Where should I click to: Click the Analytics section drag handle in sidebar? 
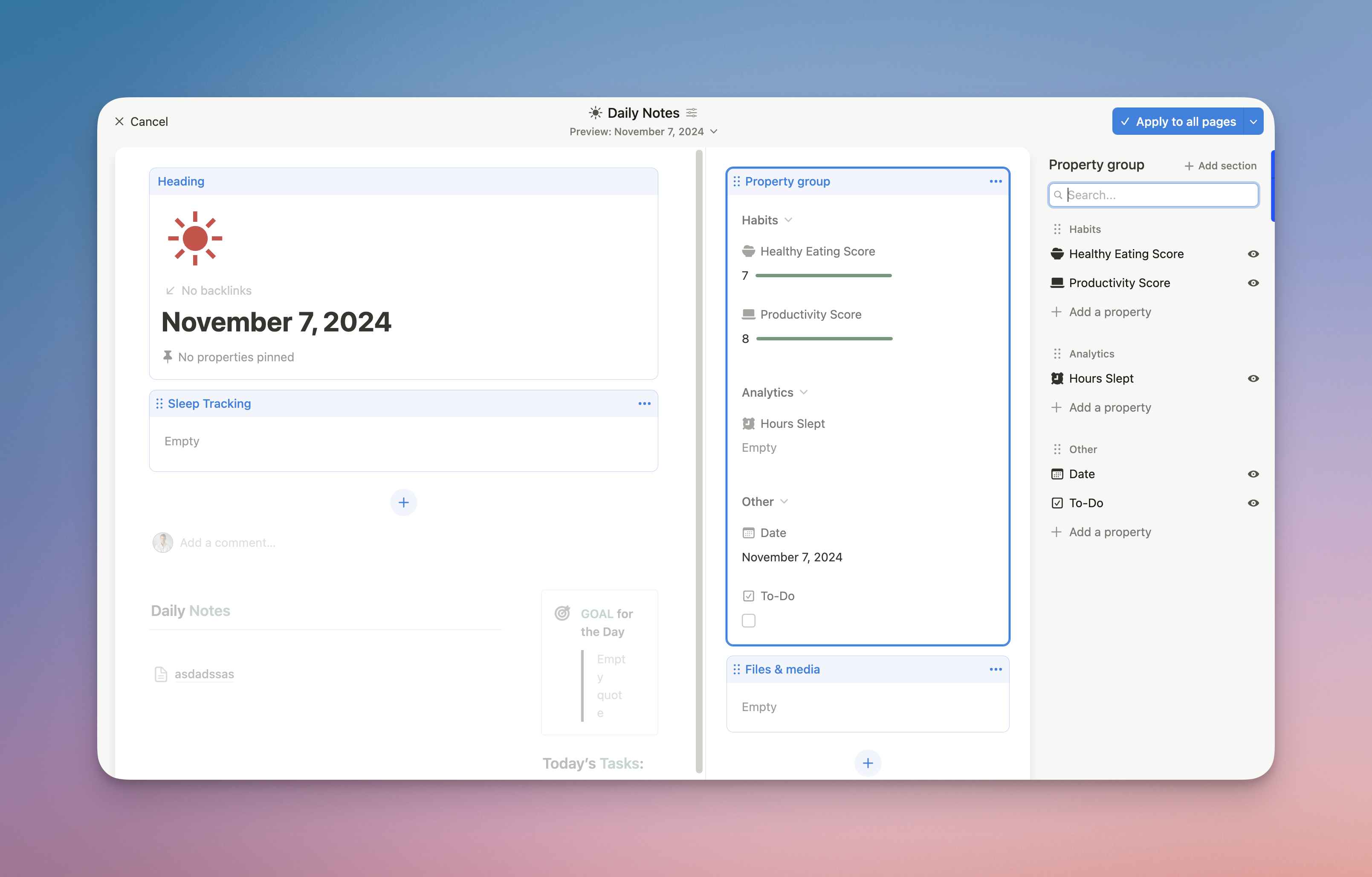pos(1057,354)
